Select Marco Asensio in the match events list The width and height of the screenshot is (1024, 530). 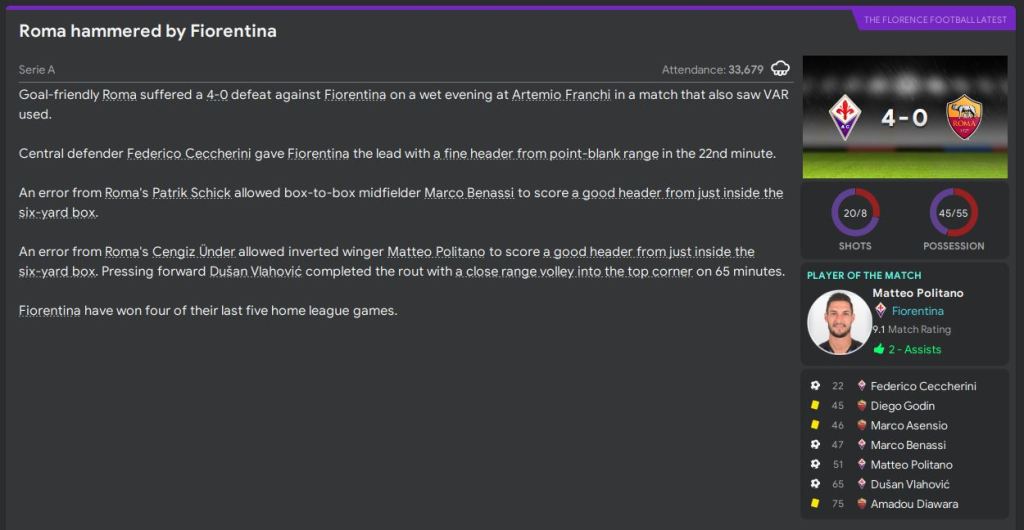tap(908, 426)
